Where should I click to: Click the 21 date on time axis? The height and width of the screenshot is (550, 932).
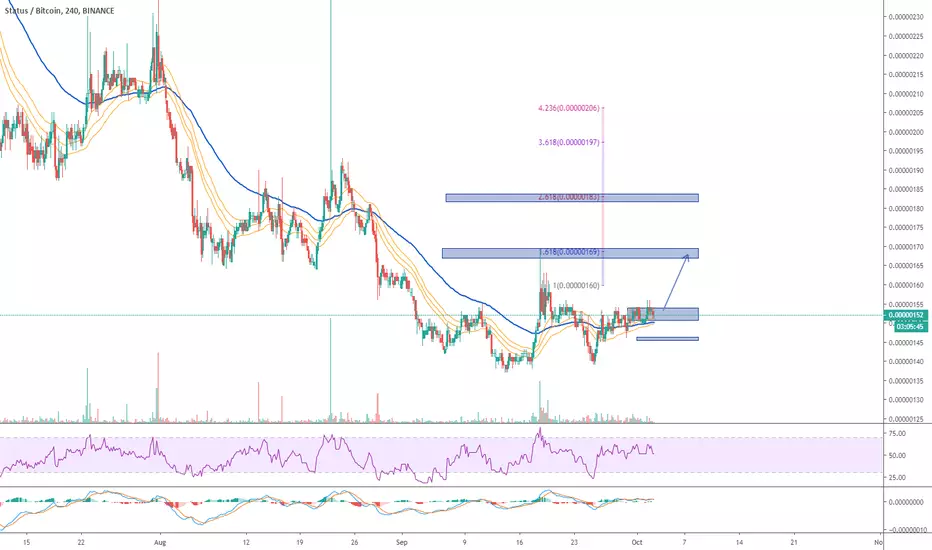pos(794,542)
